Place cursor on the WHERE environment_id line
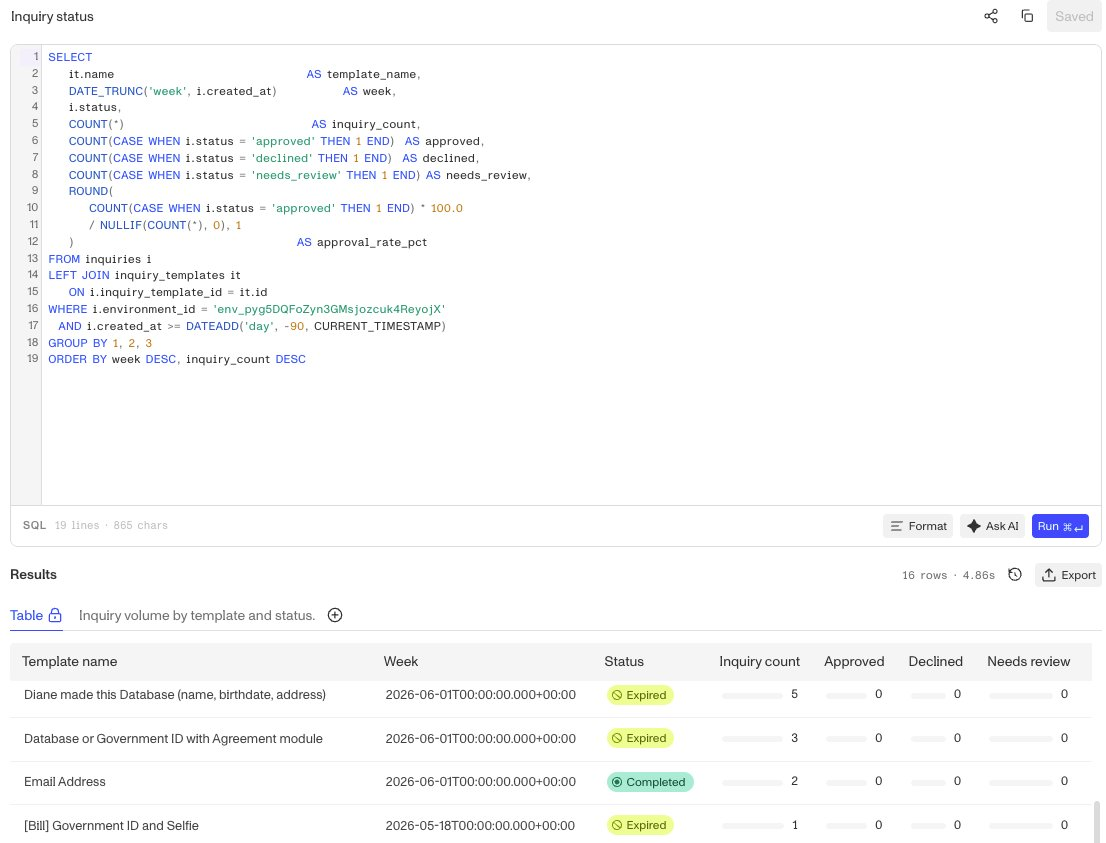This screenshot has width=1106, height=843. pyautogui.click(x=247, y=309)
